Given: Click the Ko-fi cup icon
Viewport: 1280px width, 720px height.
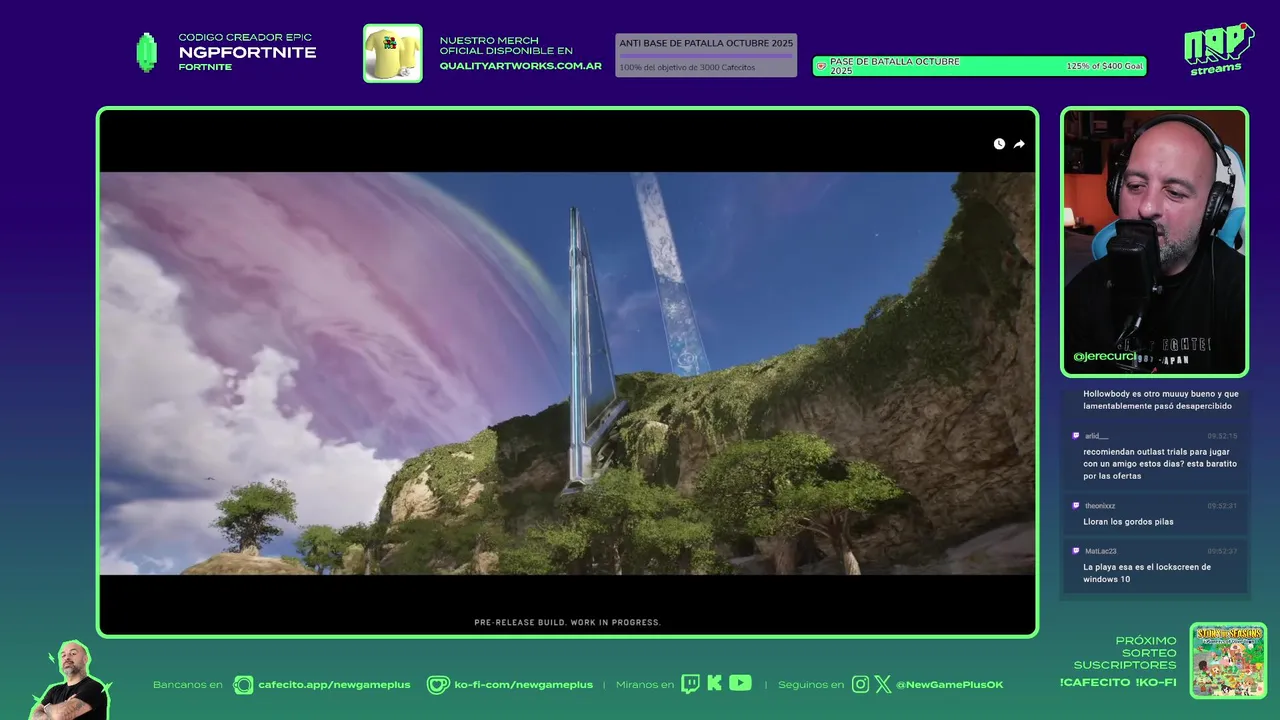Looking at the screenshot, I should click(x=438, y=685).
